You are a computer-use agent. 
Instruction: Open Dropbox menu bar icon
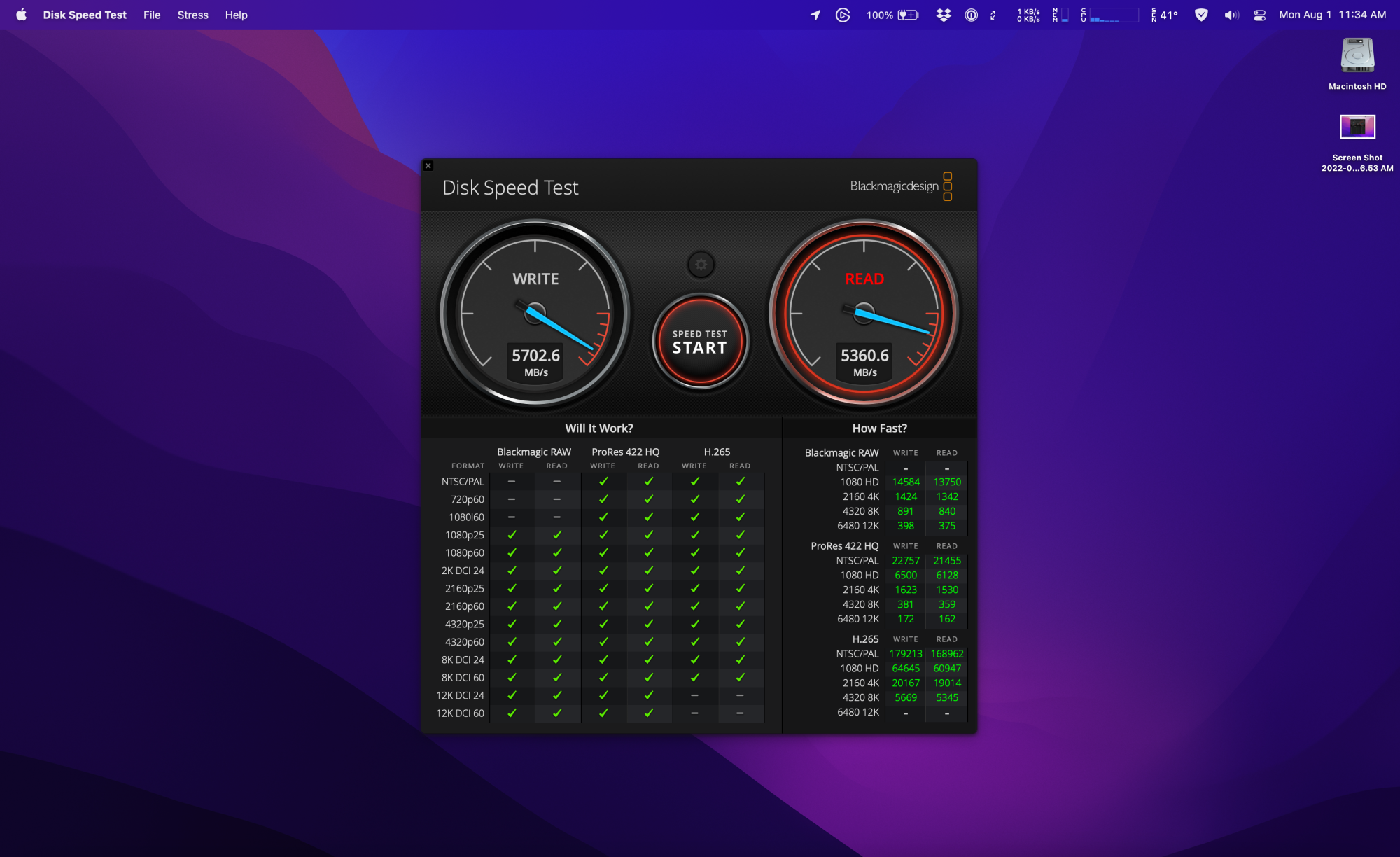pos(944,15)
